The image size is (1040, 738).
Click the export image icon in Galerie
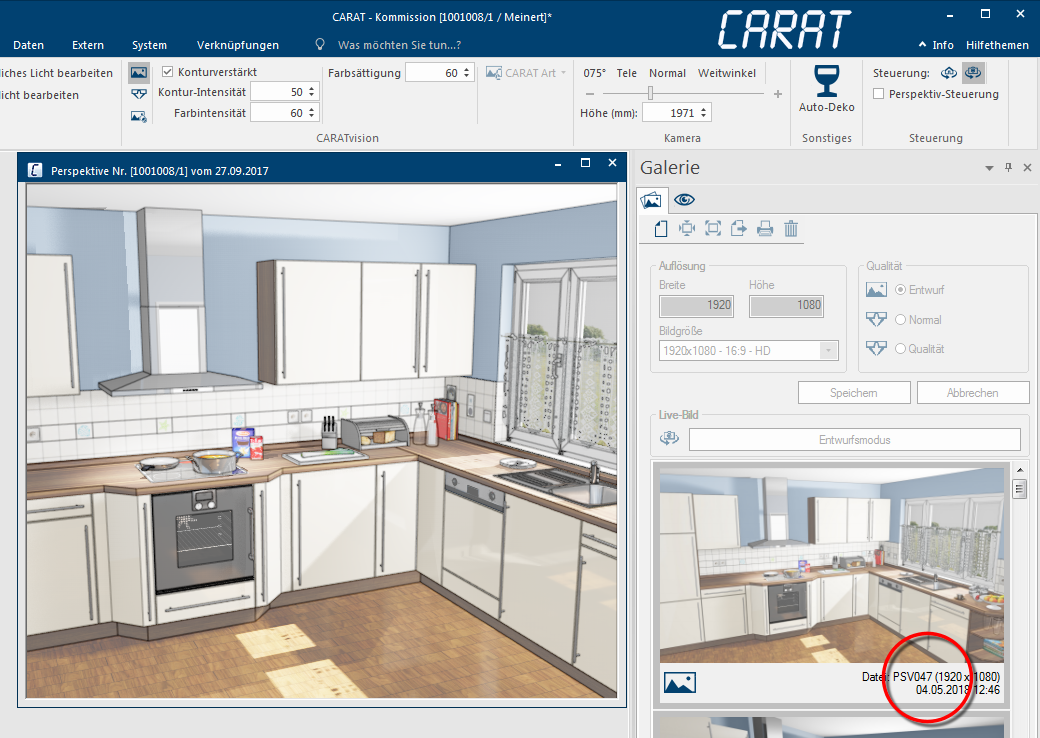coord(739,229)
